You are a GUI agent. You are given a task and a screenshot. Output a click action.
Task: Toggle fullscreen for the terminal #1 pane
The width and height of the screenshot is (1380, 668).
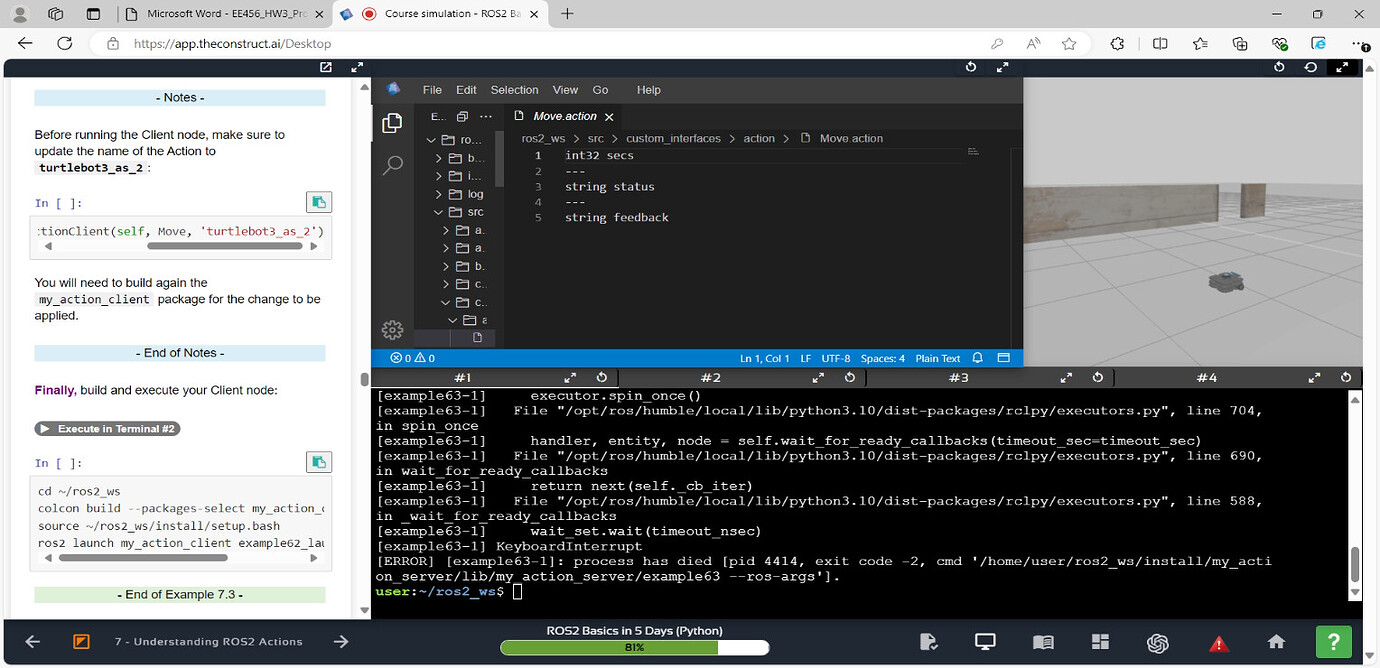[570, 378]
